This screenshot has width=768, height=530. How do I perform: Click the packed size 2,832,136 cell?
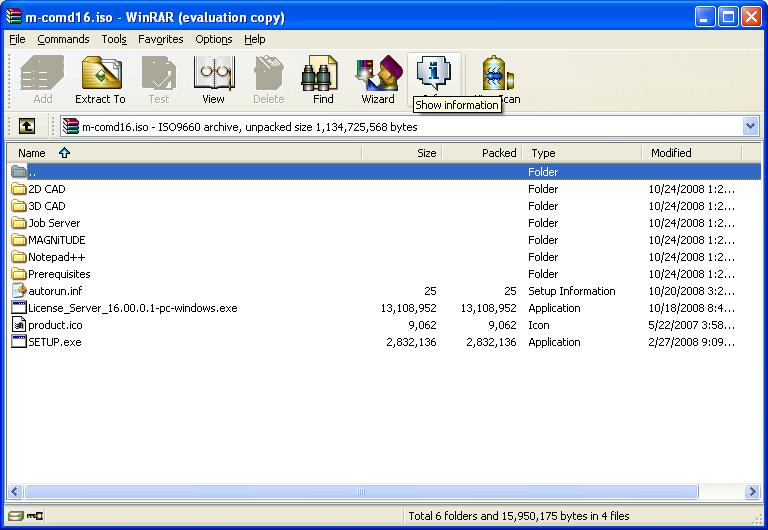(x=491, y=342)
